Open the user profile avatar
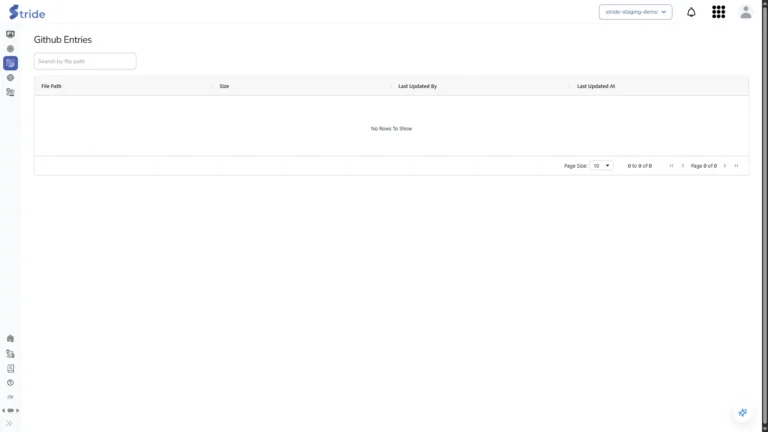Image resolution: width=768 pixels, height=432 pixels. [745, 12]
